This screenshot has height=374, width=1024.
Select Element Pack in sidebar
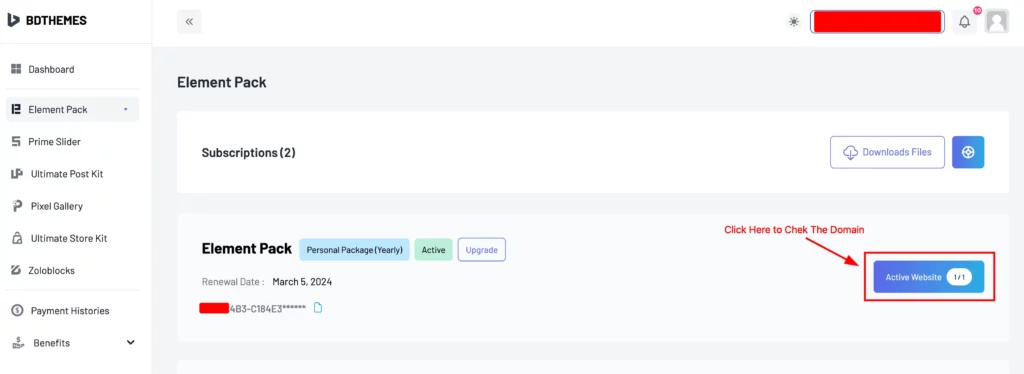tap(72, 109)
